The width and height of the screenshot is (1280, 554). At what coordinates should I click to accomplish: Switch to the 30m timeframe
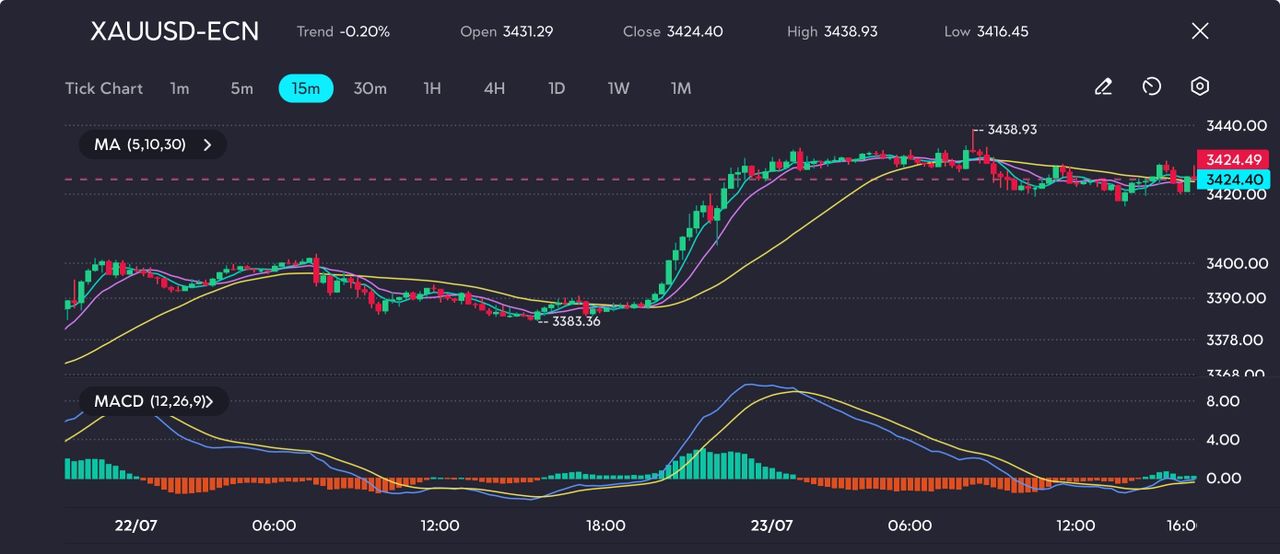(370, 88)
